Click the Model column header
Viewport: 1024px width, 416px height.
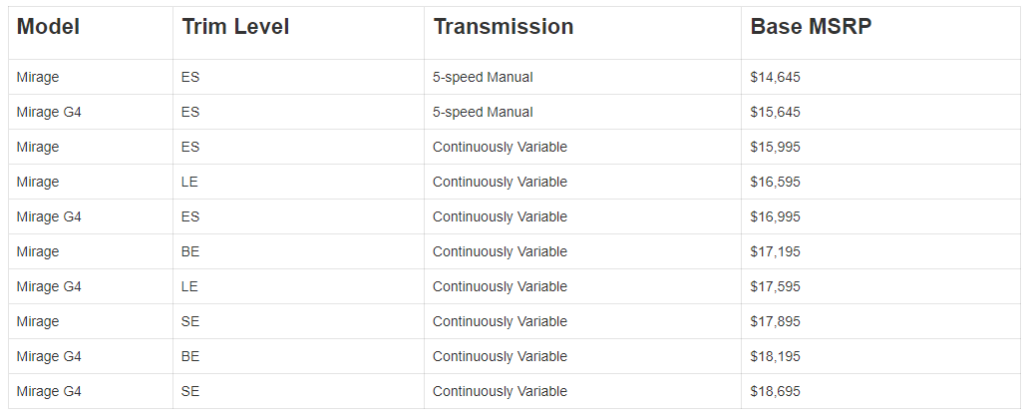point(48,27)
